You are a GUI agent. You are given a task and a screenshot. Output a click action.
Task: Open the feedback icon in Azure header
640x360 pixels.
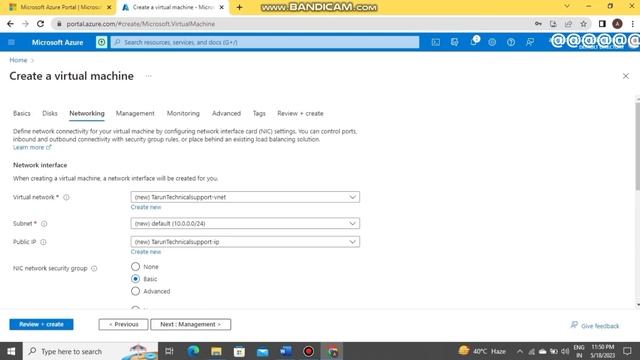tap(530, 42)
